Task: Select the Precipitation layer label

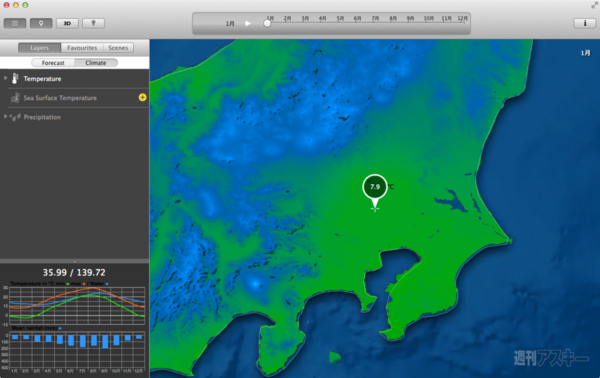Action: [x=42, y=117]
